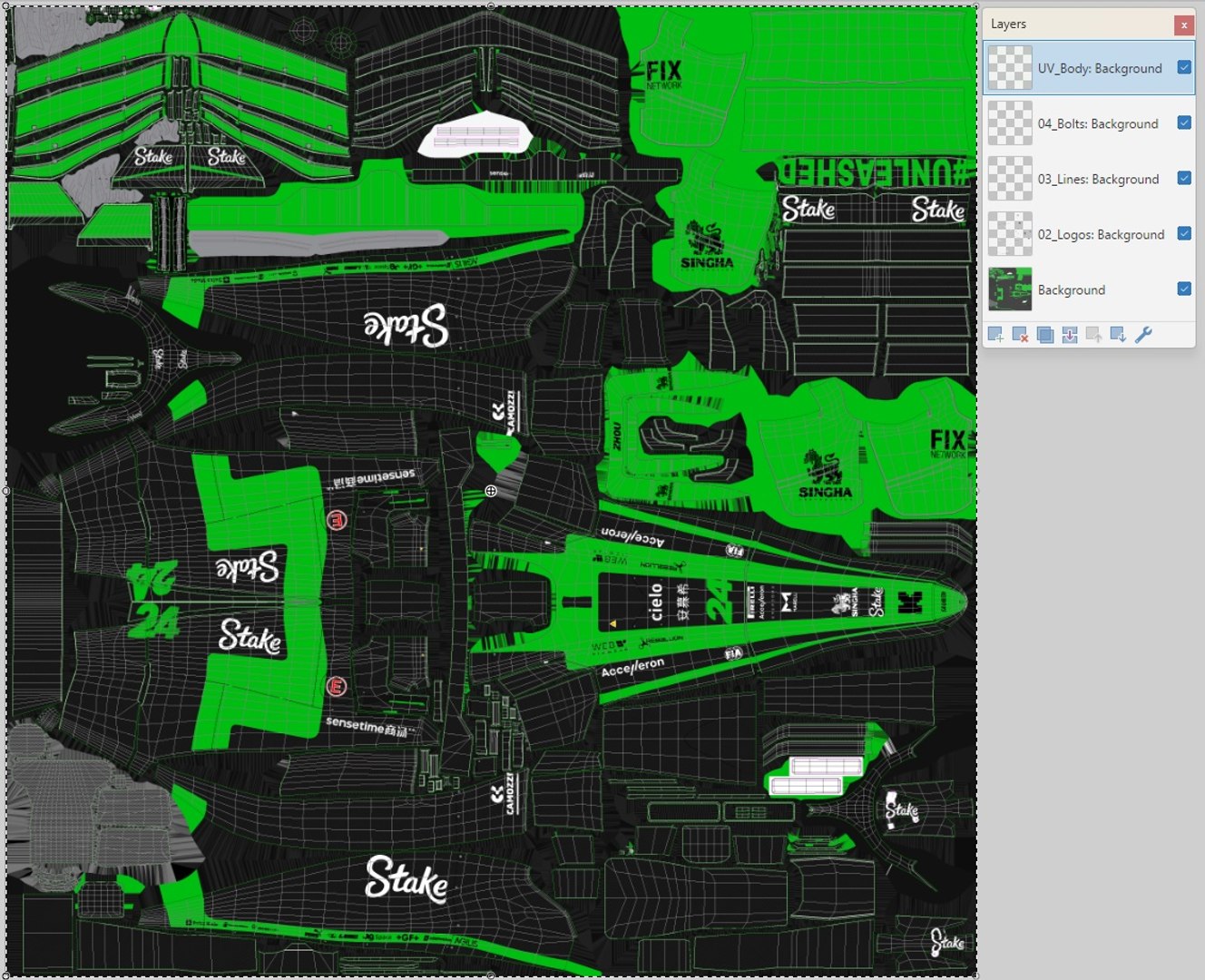Uncheck the 03_Lines: Background layer visibility
This screenshot has height=980, width=1205.
[1184, 178]
